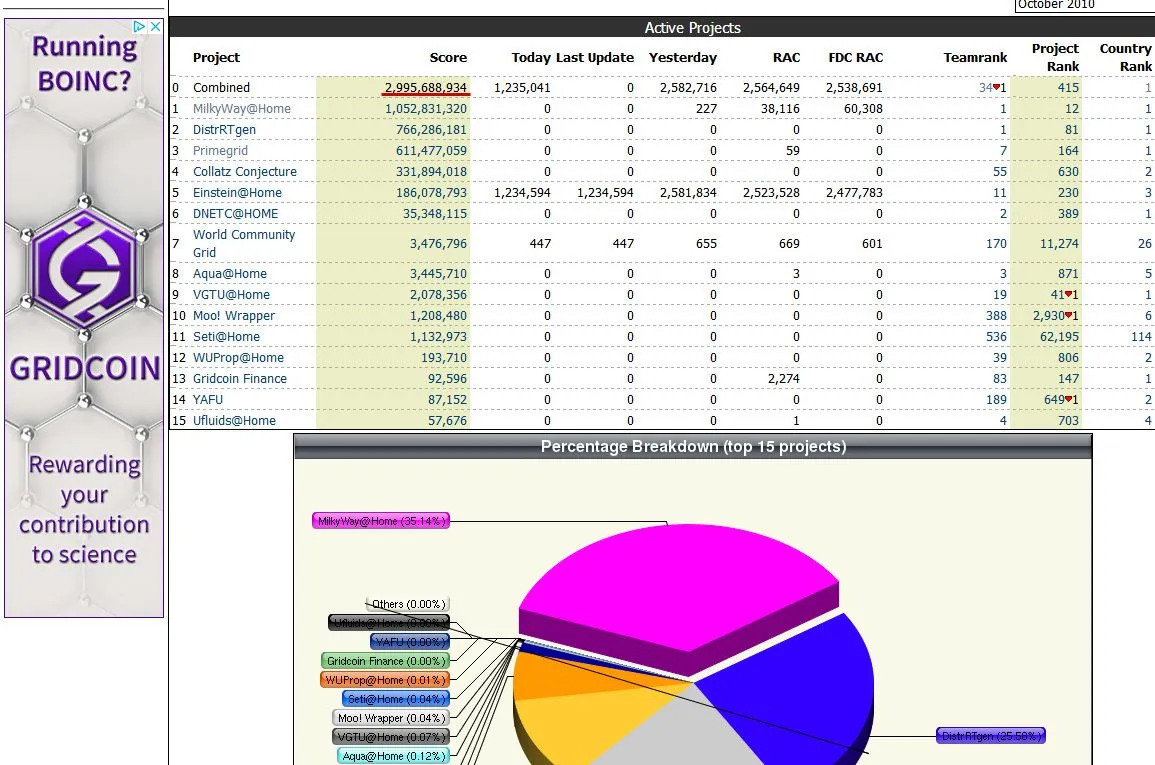This screenshot has width=1155, height=765.
Task: Click Seti@Home project rank 62,195
Action: 1059,336
